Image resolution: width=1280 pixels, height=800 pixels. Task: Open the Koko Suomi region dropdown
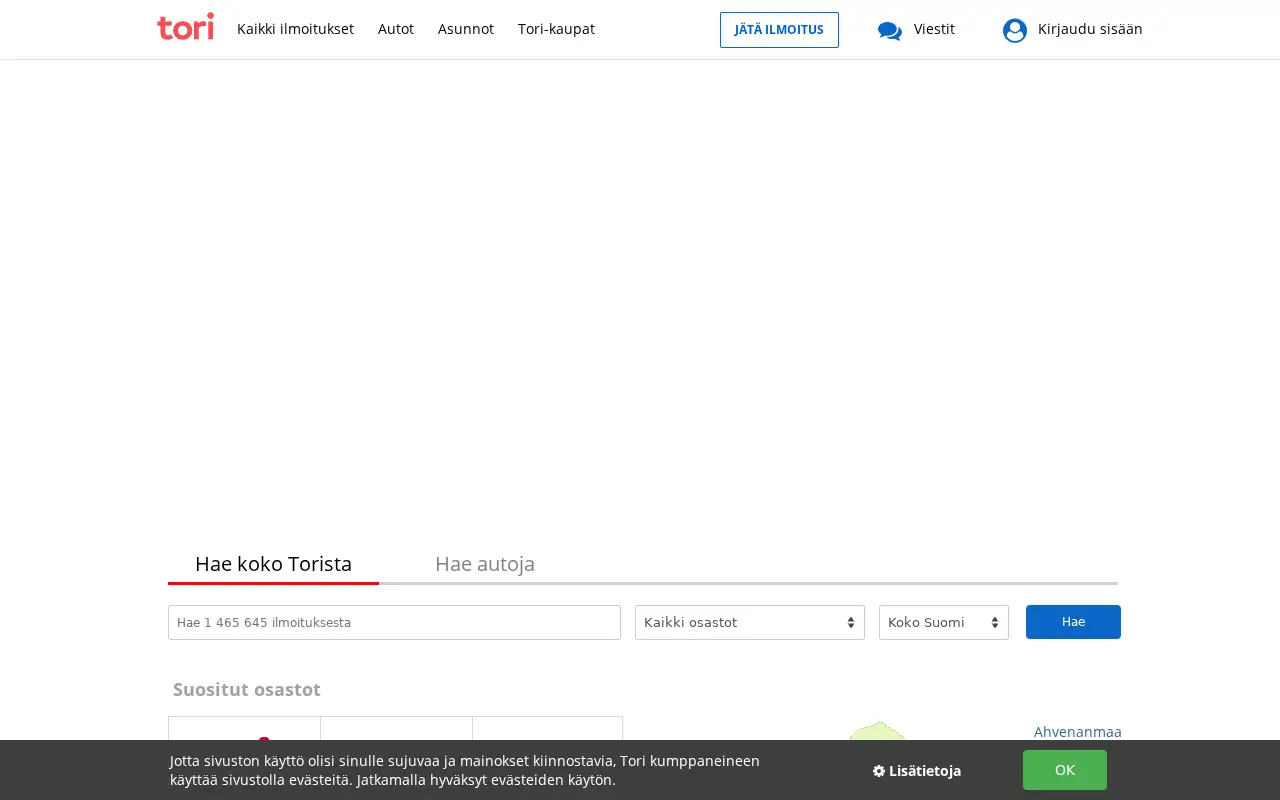(944, 622)
